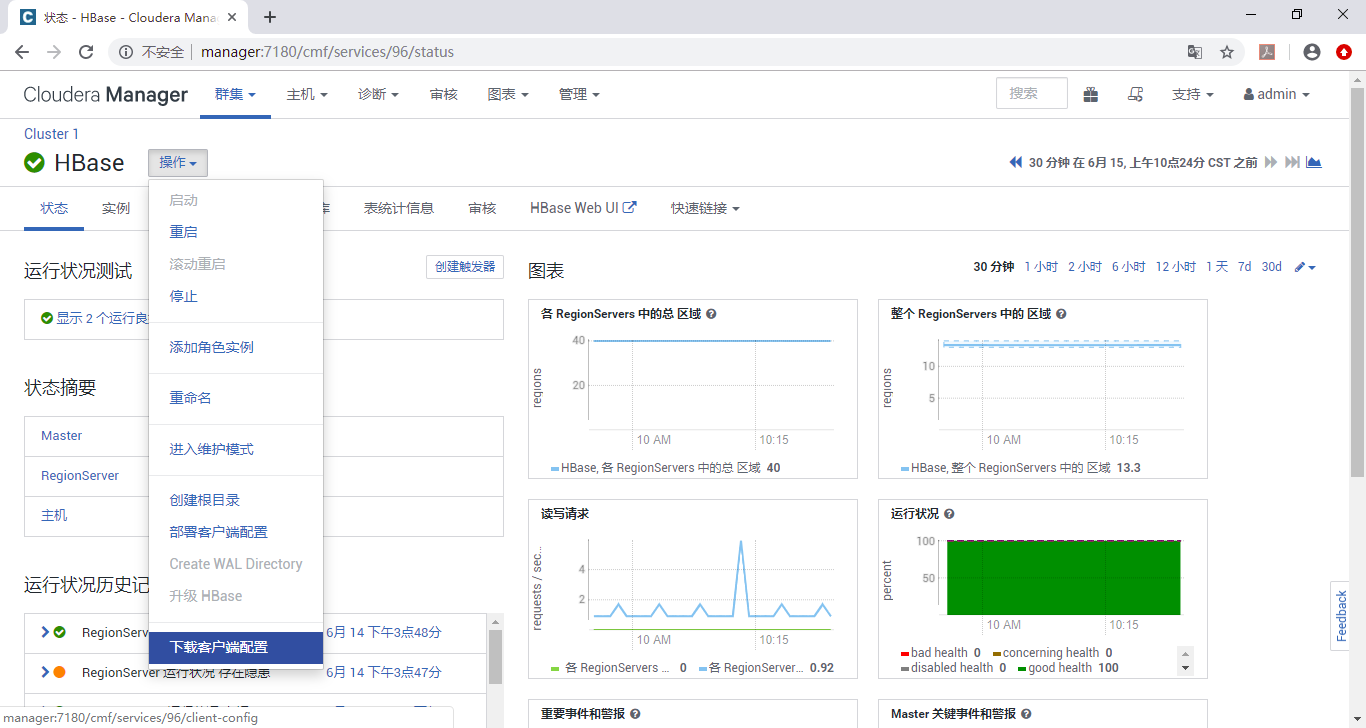The height and width of the screenshot is (728, 1366).
Task: Click the 搜索 search input field
Action: [x=1032, y=93]
